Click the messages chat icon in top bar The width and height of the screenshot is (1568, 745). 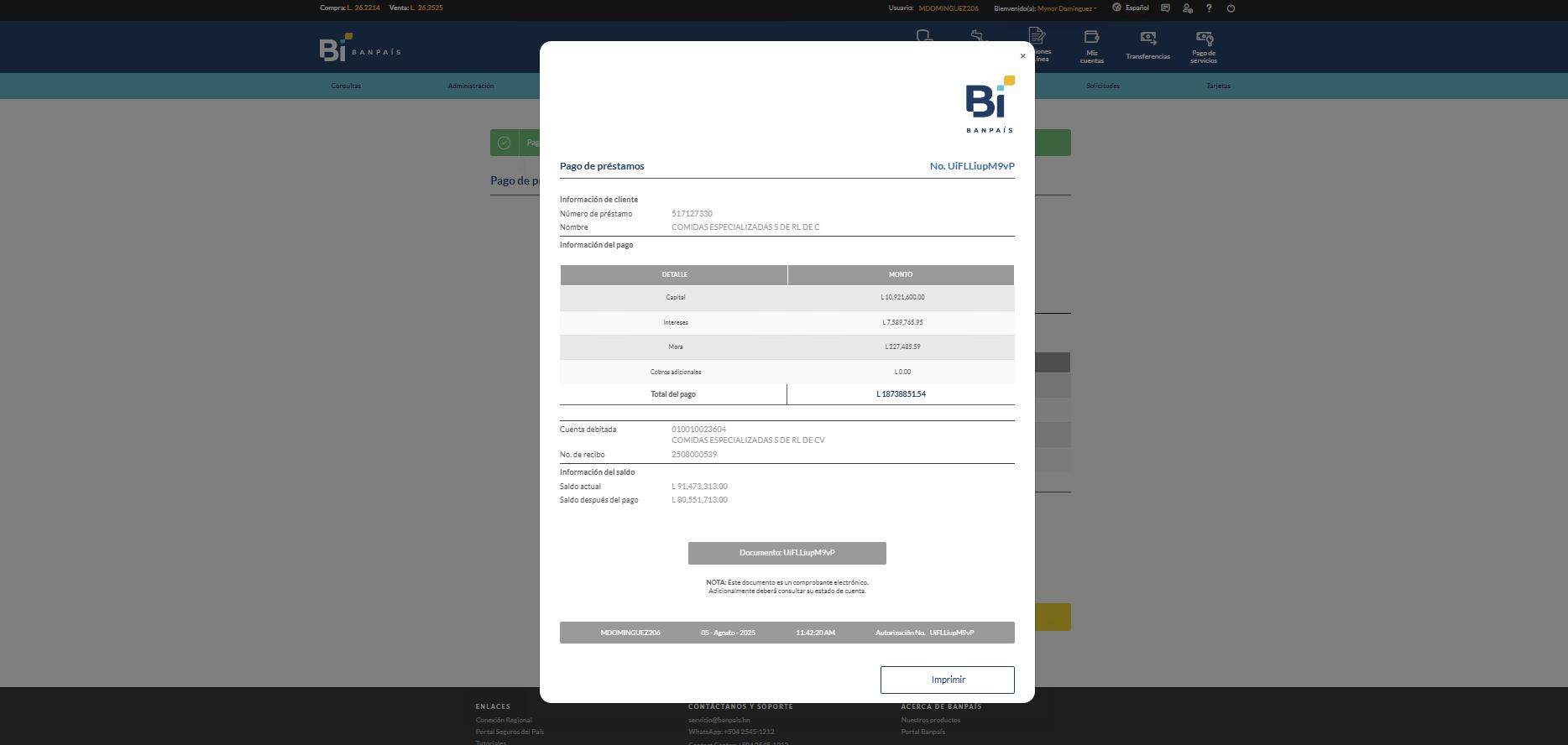(1165, 8)
